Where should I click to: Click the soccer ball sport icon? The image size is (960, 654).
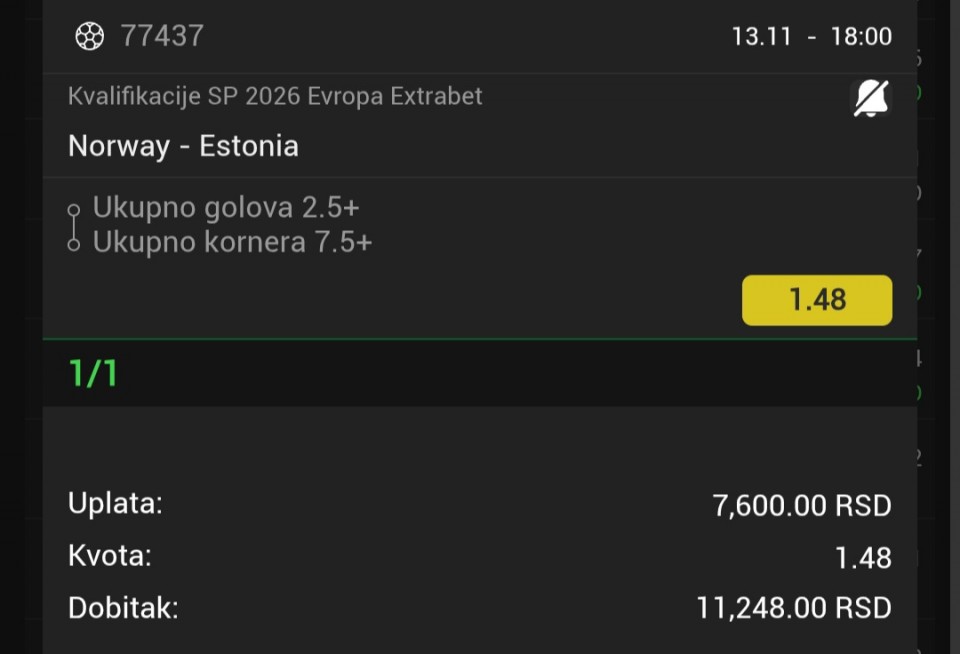(89, 37)
